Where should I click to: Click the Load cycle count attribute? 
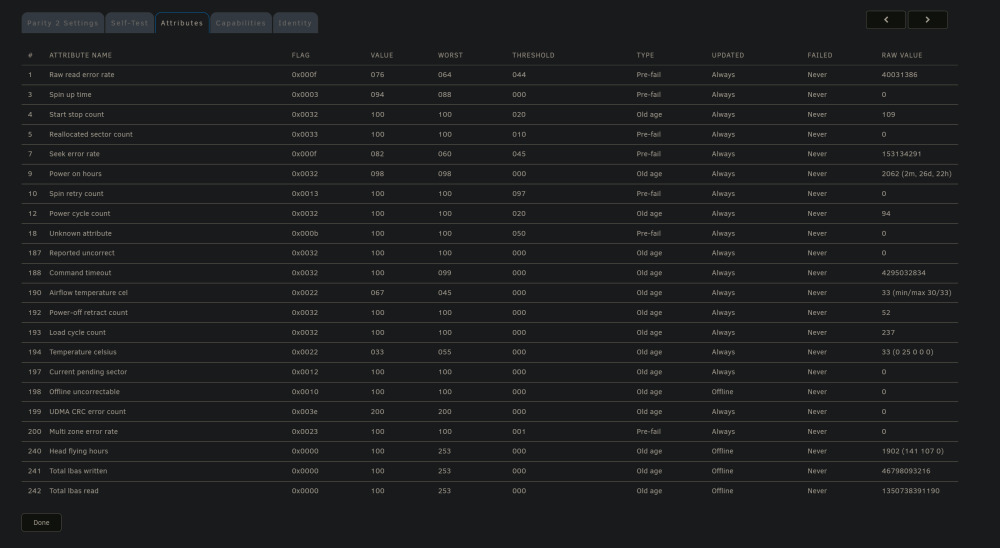coord(78,332)
